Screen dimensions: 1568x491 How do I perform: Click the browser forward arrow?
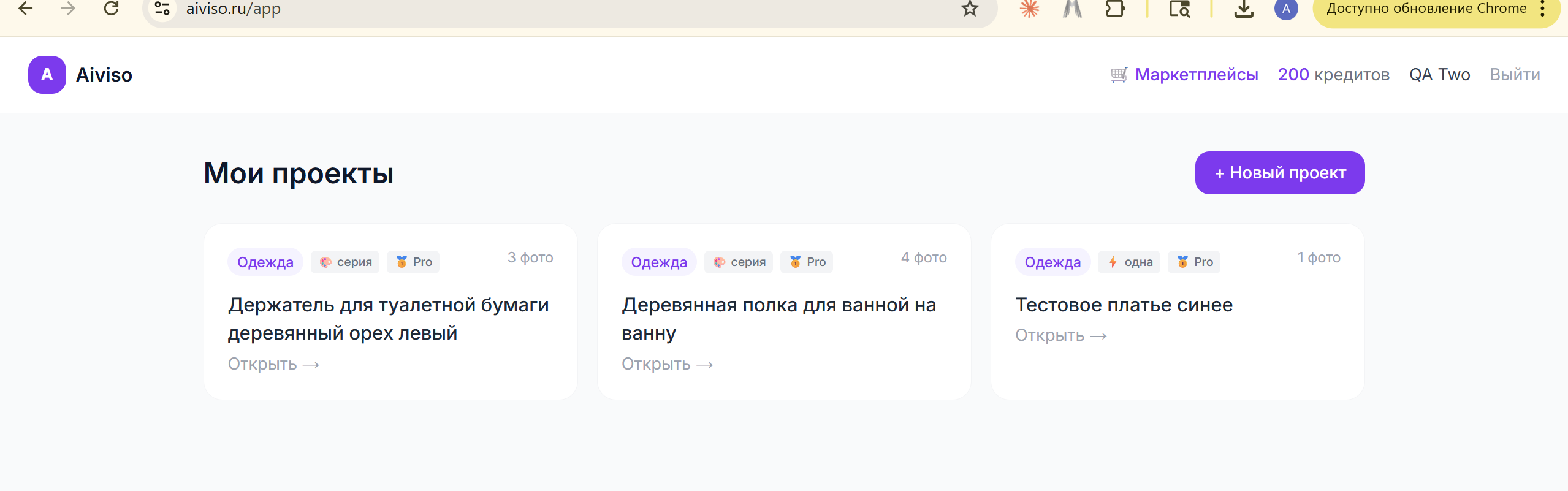68,9
